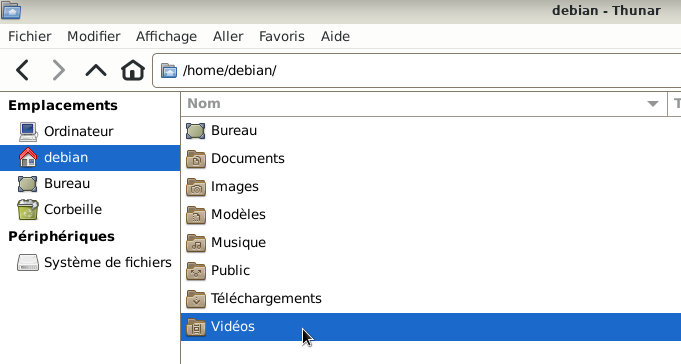681x364 pixels.
Task: Select the Documents folder row
Action: pyautogui.click(x=431, y=159)
